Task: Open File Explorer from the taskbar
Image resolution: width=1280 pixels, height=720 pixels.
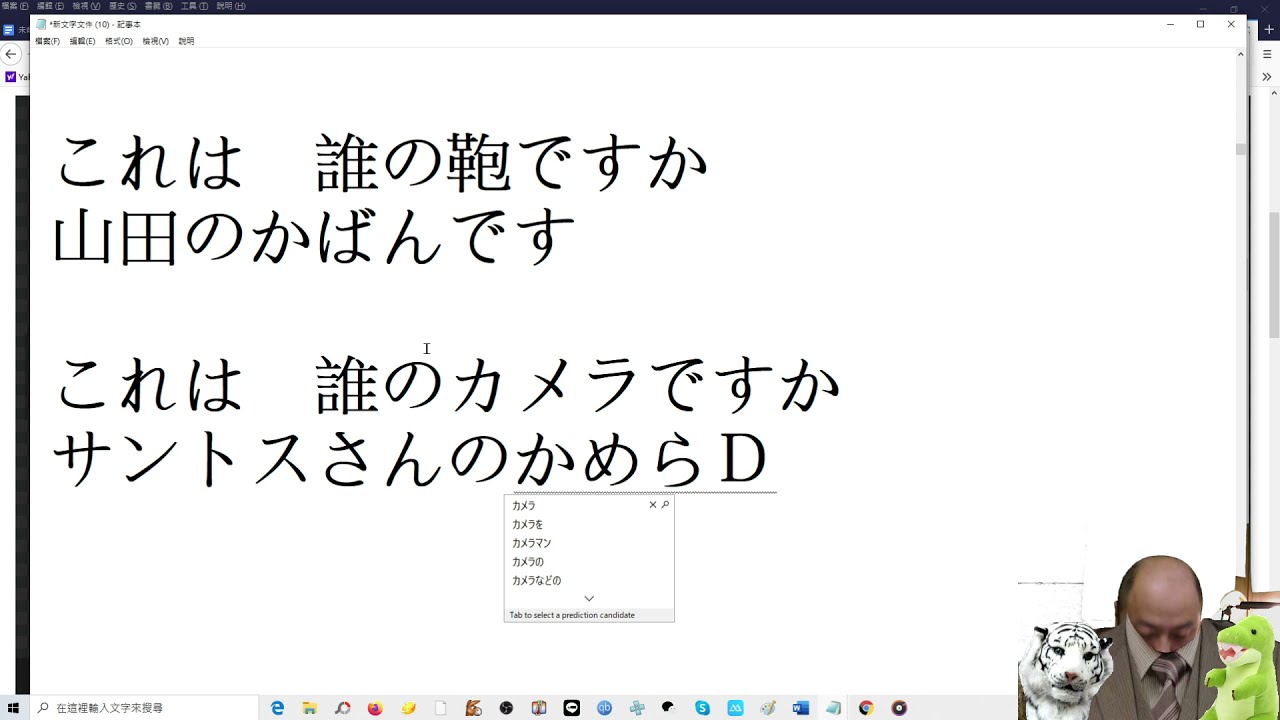Action: click(310, 708)
